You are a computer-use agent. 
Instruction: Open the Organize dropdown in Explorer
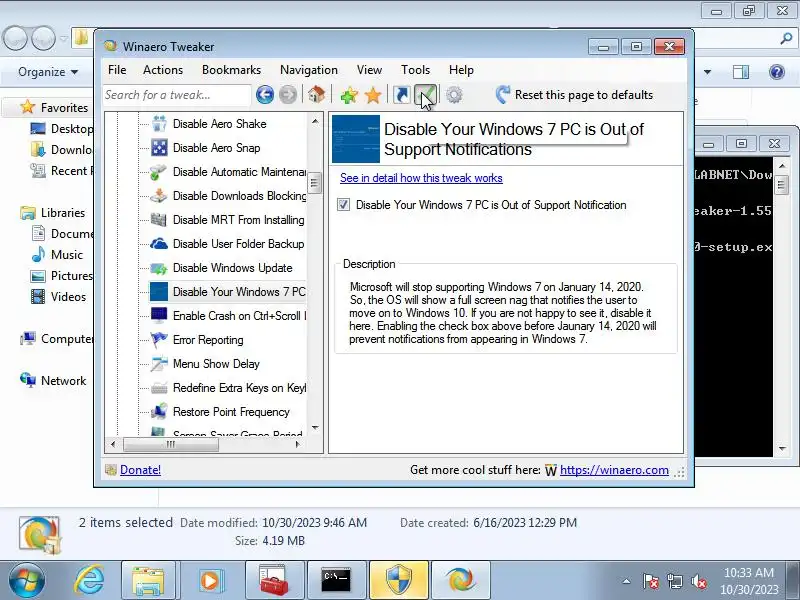[x=48, y=72]
